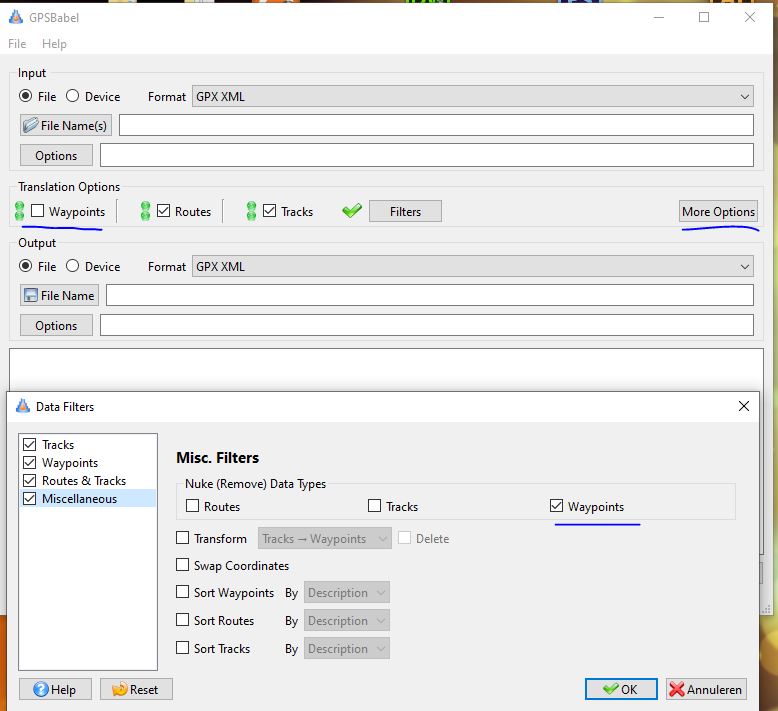Confirm filters with the OK button
Viewport: 778px width, 711px height.
pos(621,689)
